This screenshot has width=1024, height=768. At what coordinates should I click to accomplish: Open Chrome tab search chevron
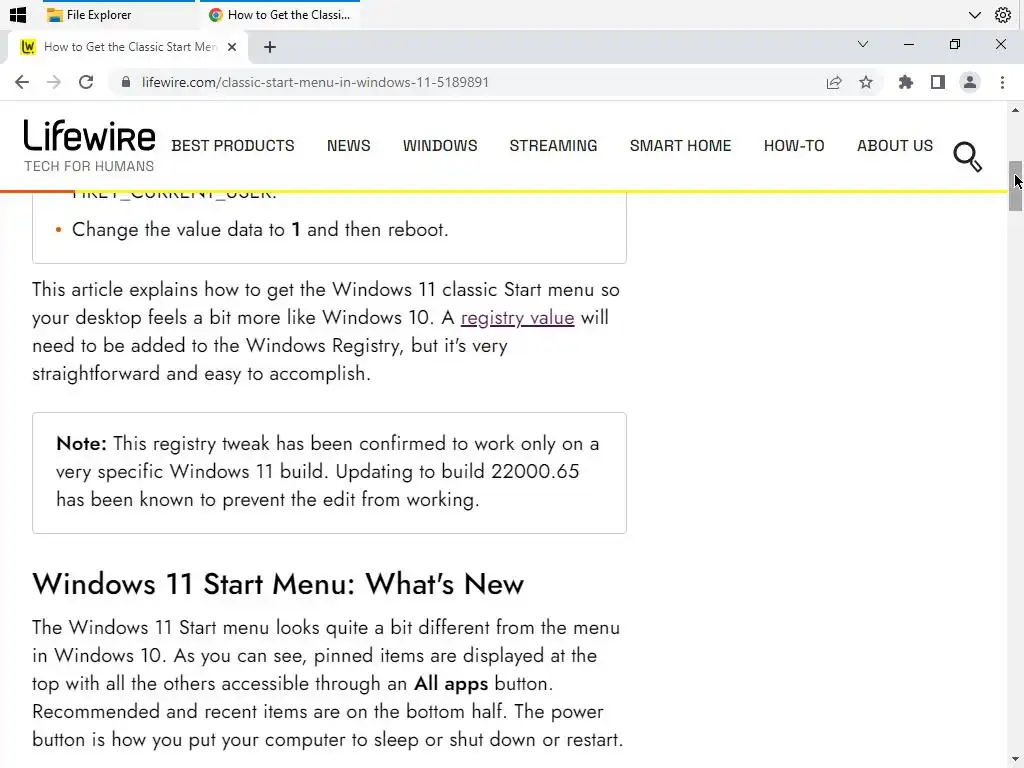coord(863,44)
